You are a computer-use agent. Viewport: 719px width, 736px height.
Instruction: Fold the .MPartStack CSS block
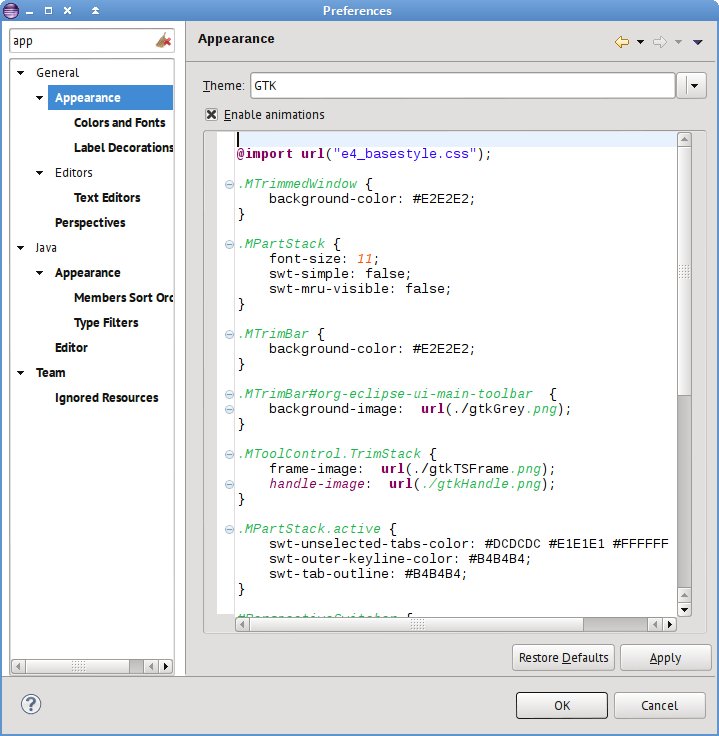coord(229,245)
